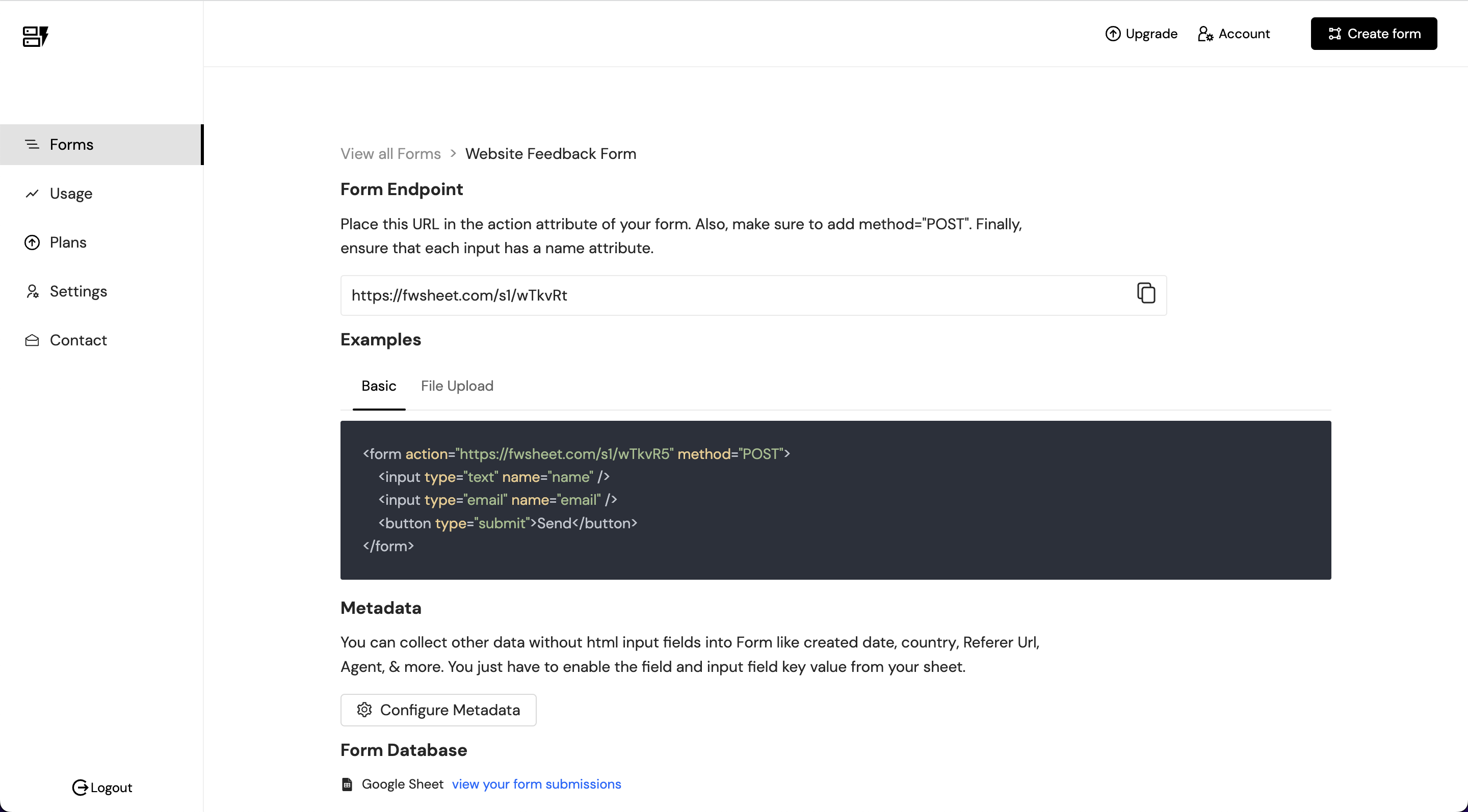Open Contact via the mail tray icon
This screenshot has width=1468, height=812.
pyautogui.click(x=32, y=340)
